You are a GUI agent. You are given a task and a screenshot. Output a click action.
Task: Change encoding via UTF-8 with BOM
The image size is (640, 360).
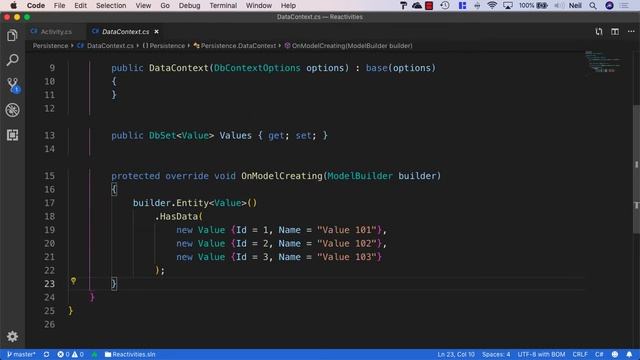tap(541, 354)
